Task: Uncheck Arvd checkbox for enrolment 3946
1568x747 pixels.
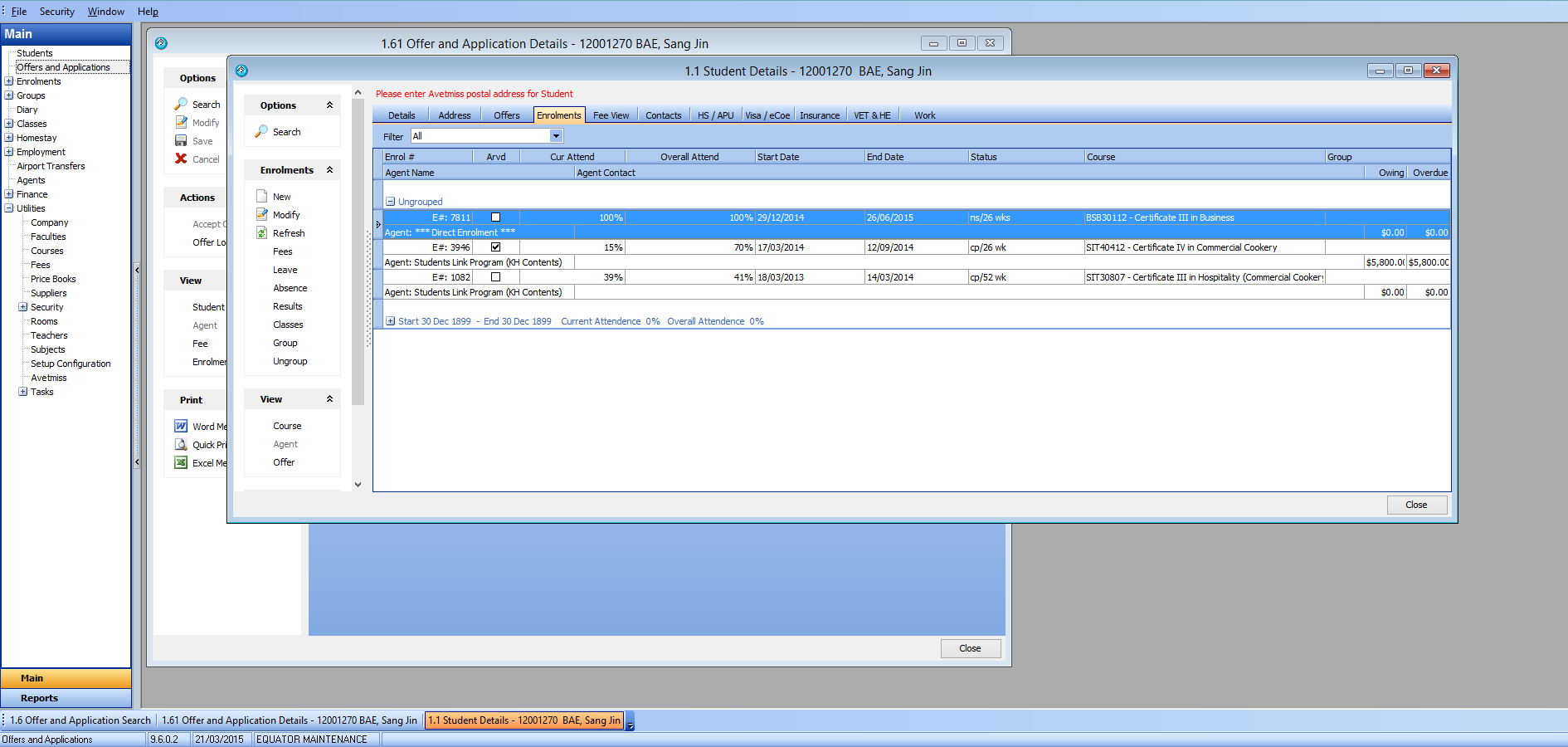Action: coord(496,247)
